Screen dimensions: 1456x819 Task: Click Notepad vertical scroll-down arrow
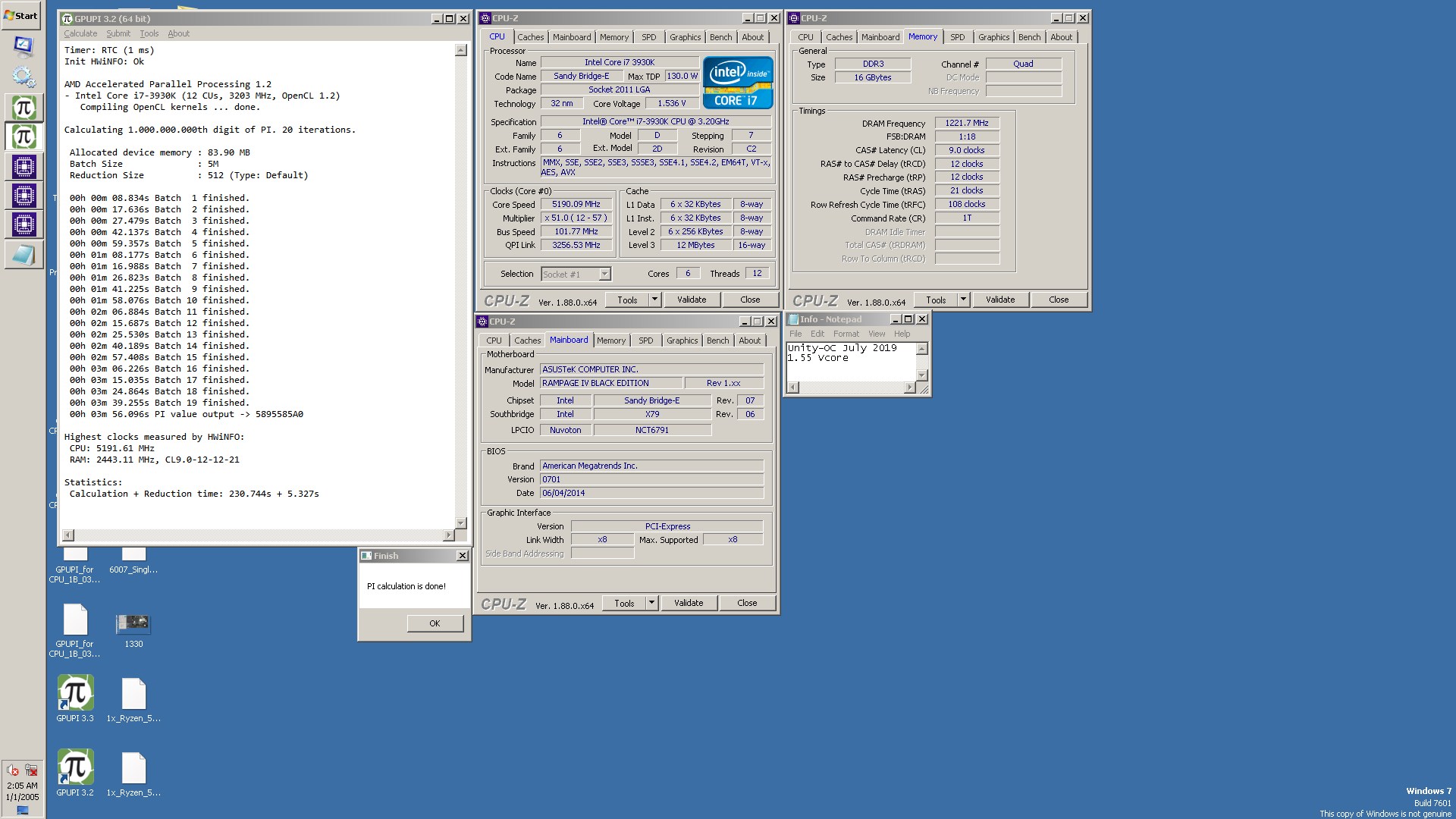coord(922,375)
